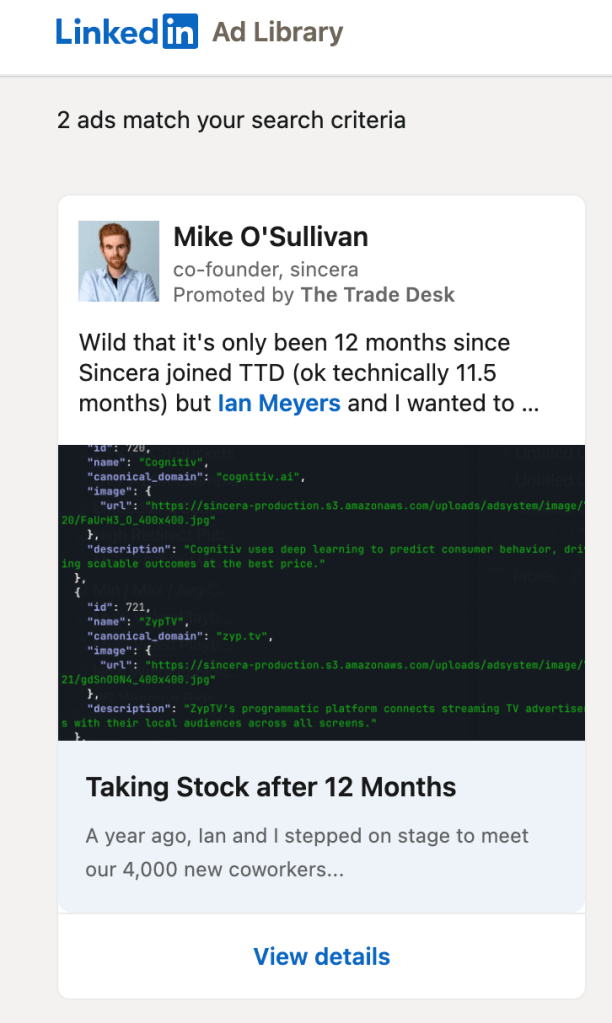Open the Ian Meyers mention link
Viewport: 612px width, 1023px height.
(279, 403)
